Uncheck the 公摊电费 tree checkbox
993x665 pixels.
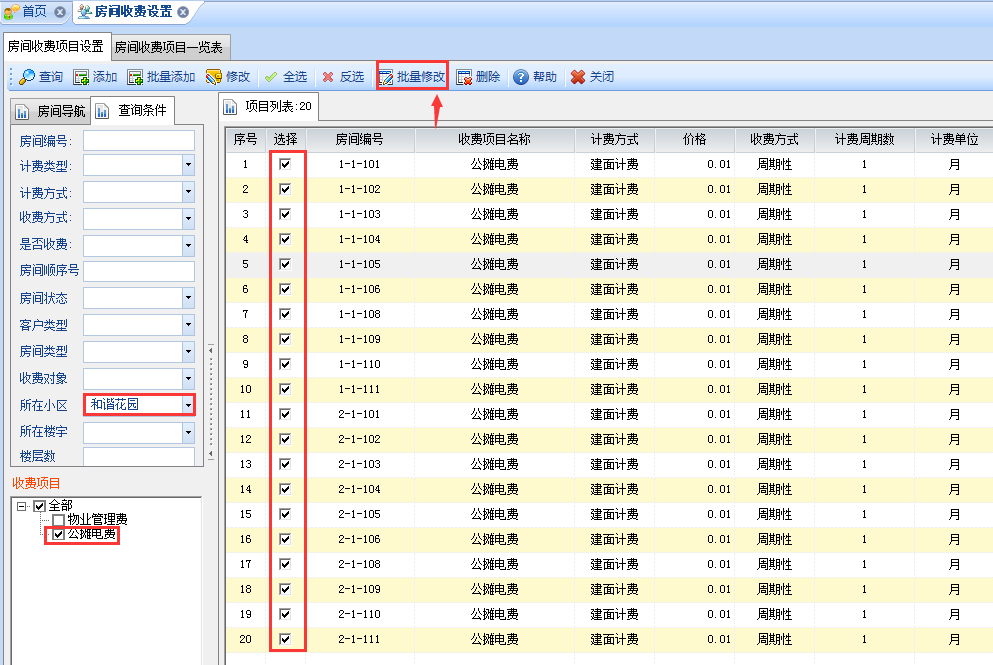(58, 535)
